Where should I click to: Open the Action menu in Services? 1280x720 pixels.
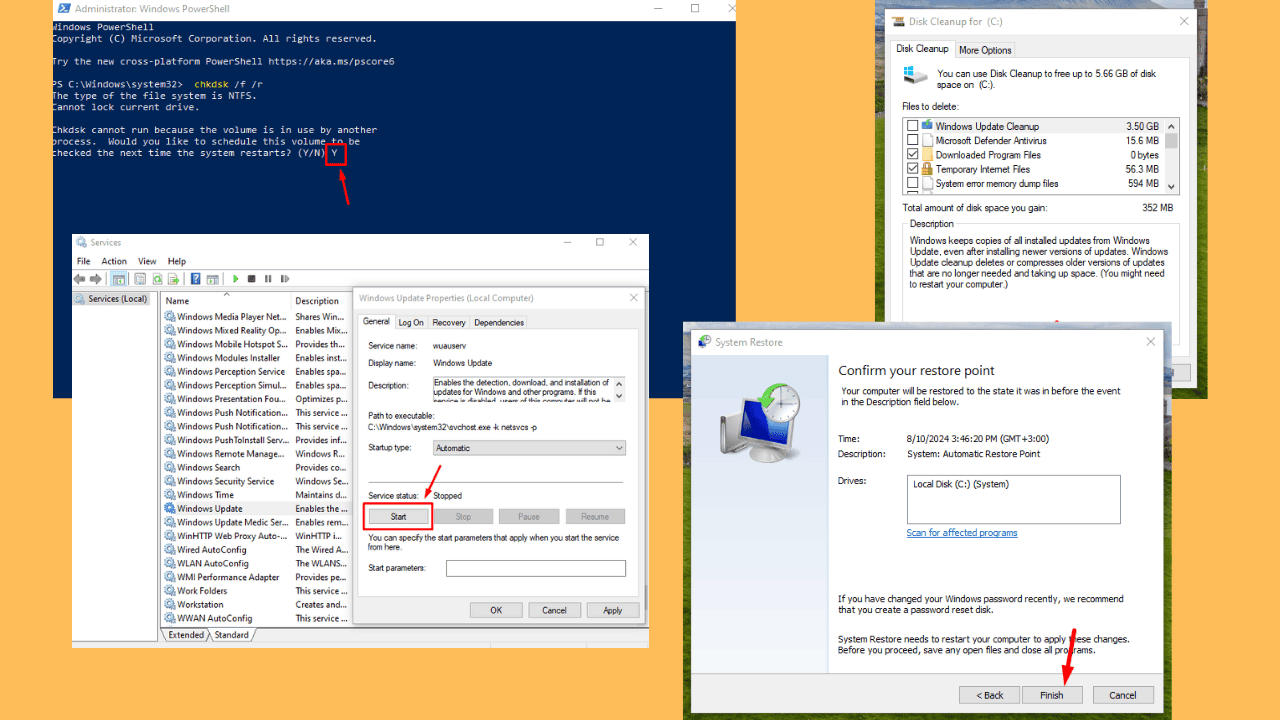pyautogui.click(x=114, y=261)
